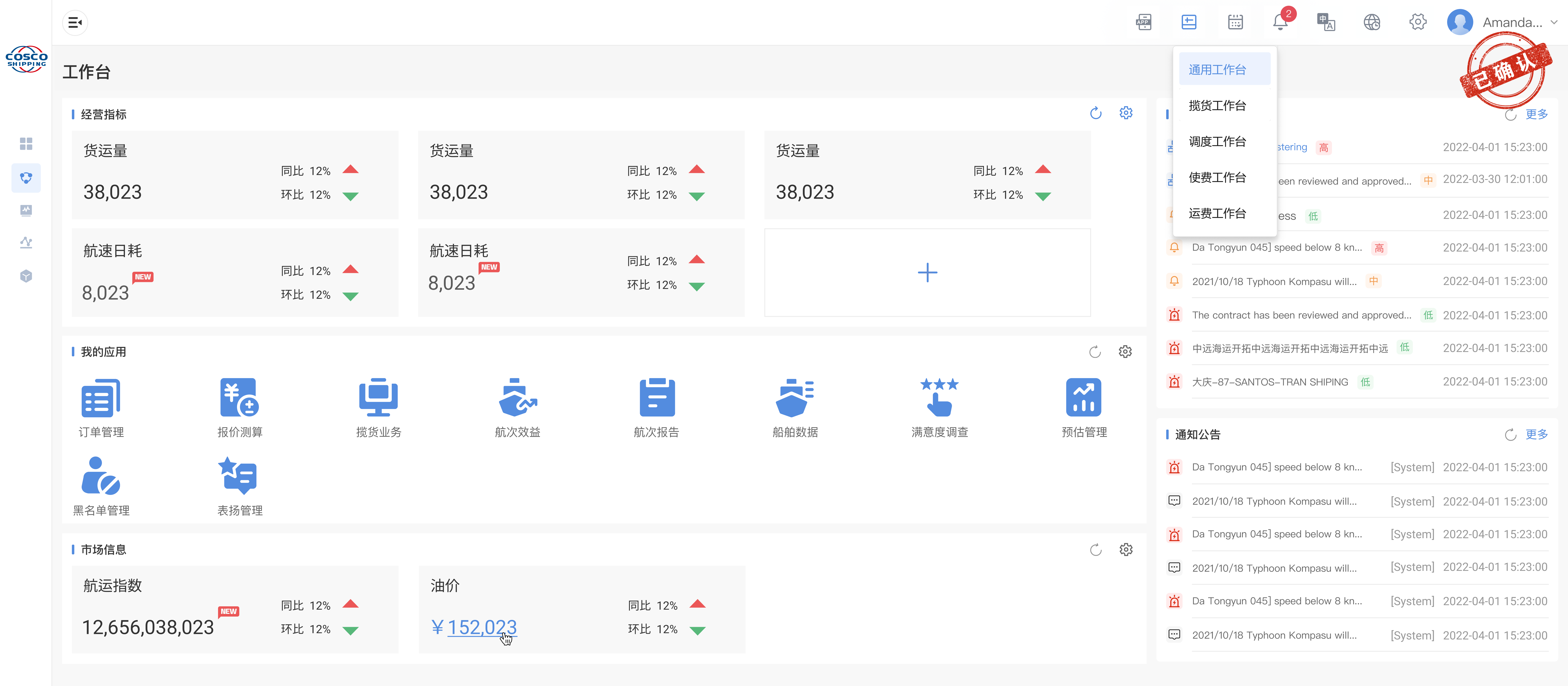Click the globe icon in header
The width and height of the screenshot is (1568, 686).
pos(1372,22)
